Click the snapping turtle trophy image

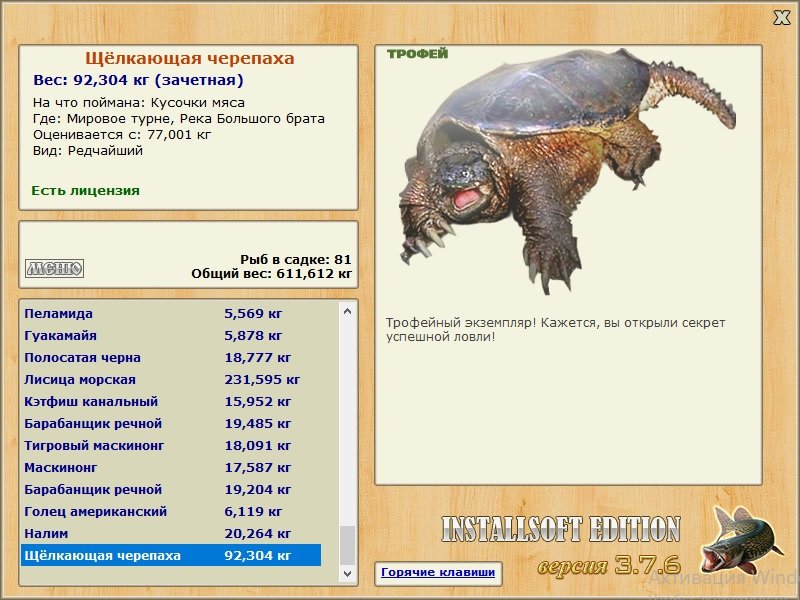567,171
